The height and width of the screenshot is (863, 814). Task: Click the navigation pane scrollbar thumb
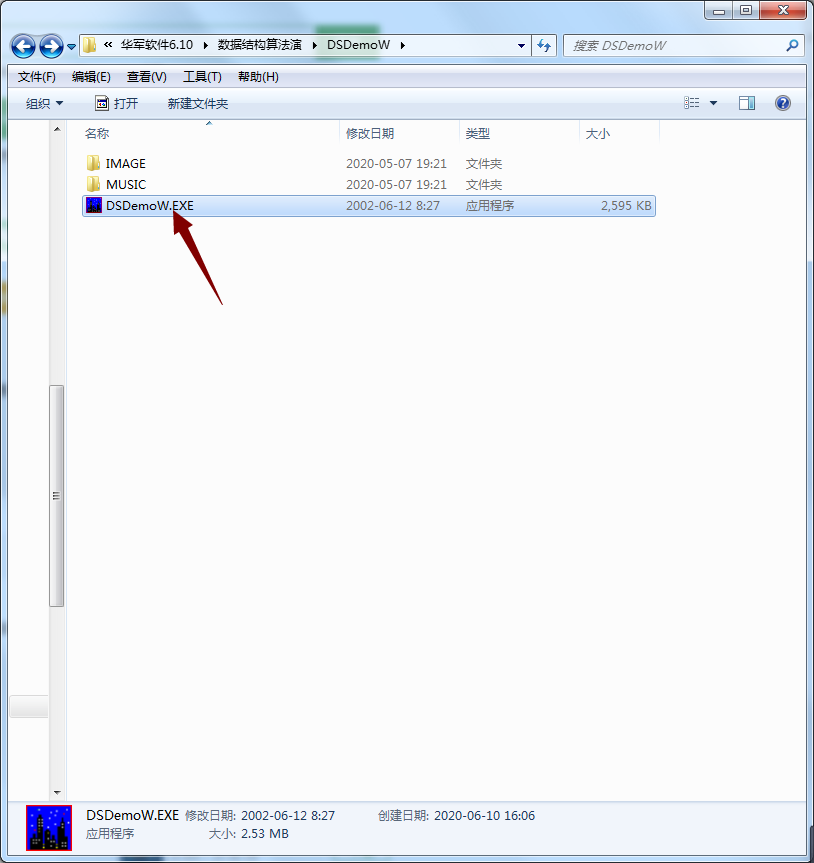point(57,496)
